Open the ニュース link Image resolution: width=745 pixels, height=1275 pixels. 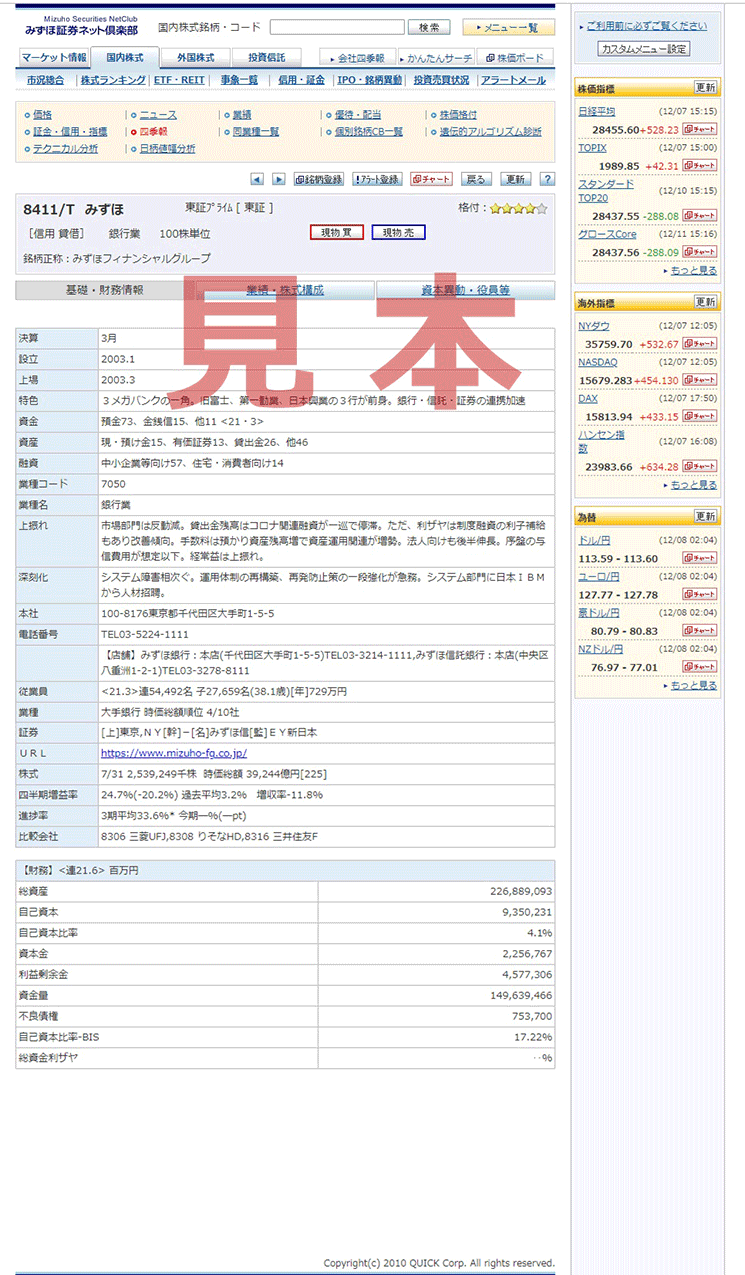158,115
